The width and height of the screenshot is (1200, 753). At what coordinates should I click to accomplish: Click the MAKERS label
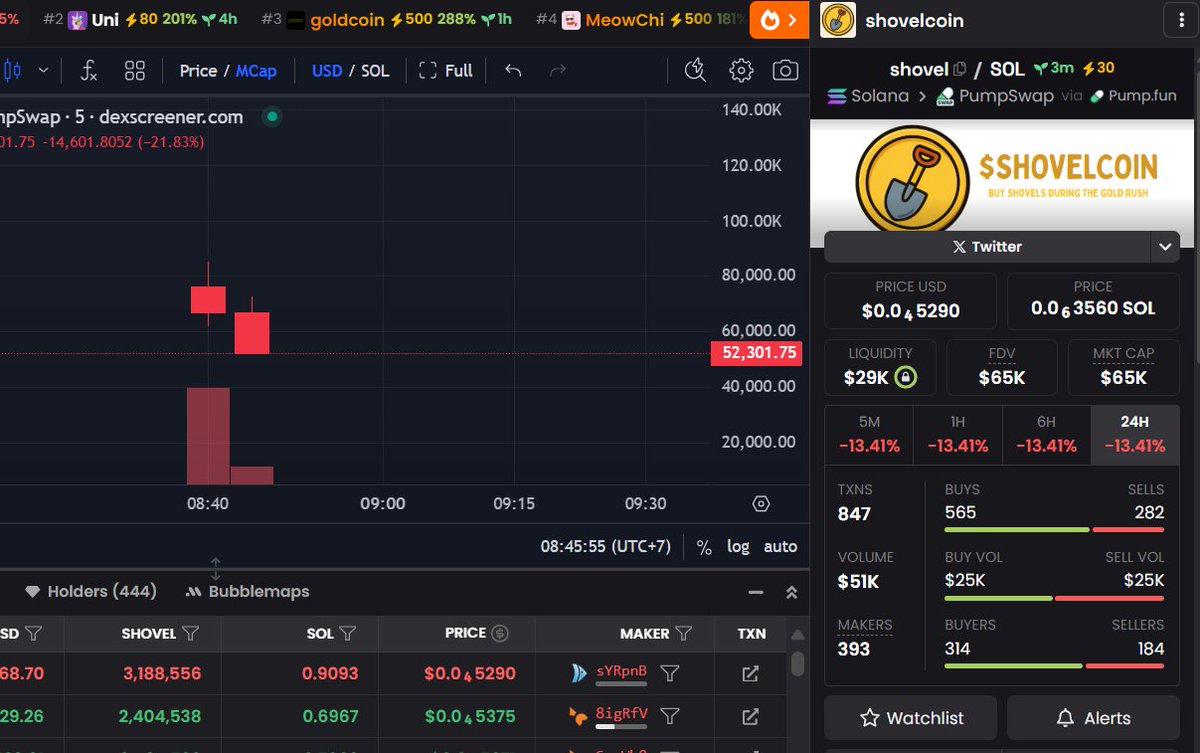[865, 625]
